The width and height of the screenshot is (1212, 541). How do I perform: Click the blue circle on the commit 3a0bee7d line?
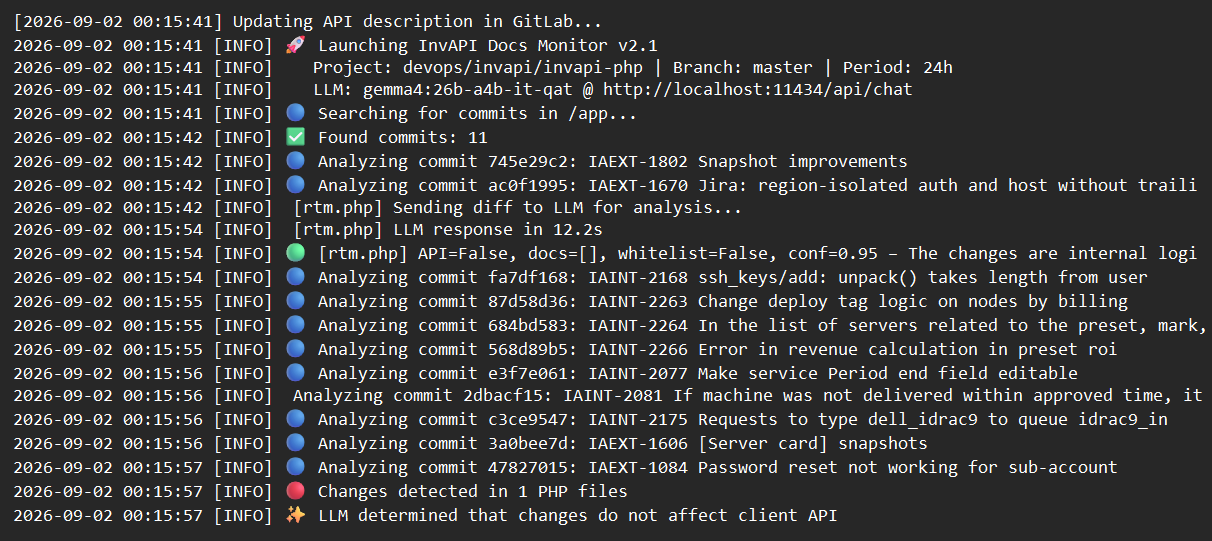pos(294,443)
